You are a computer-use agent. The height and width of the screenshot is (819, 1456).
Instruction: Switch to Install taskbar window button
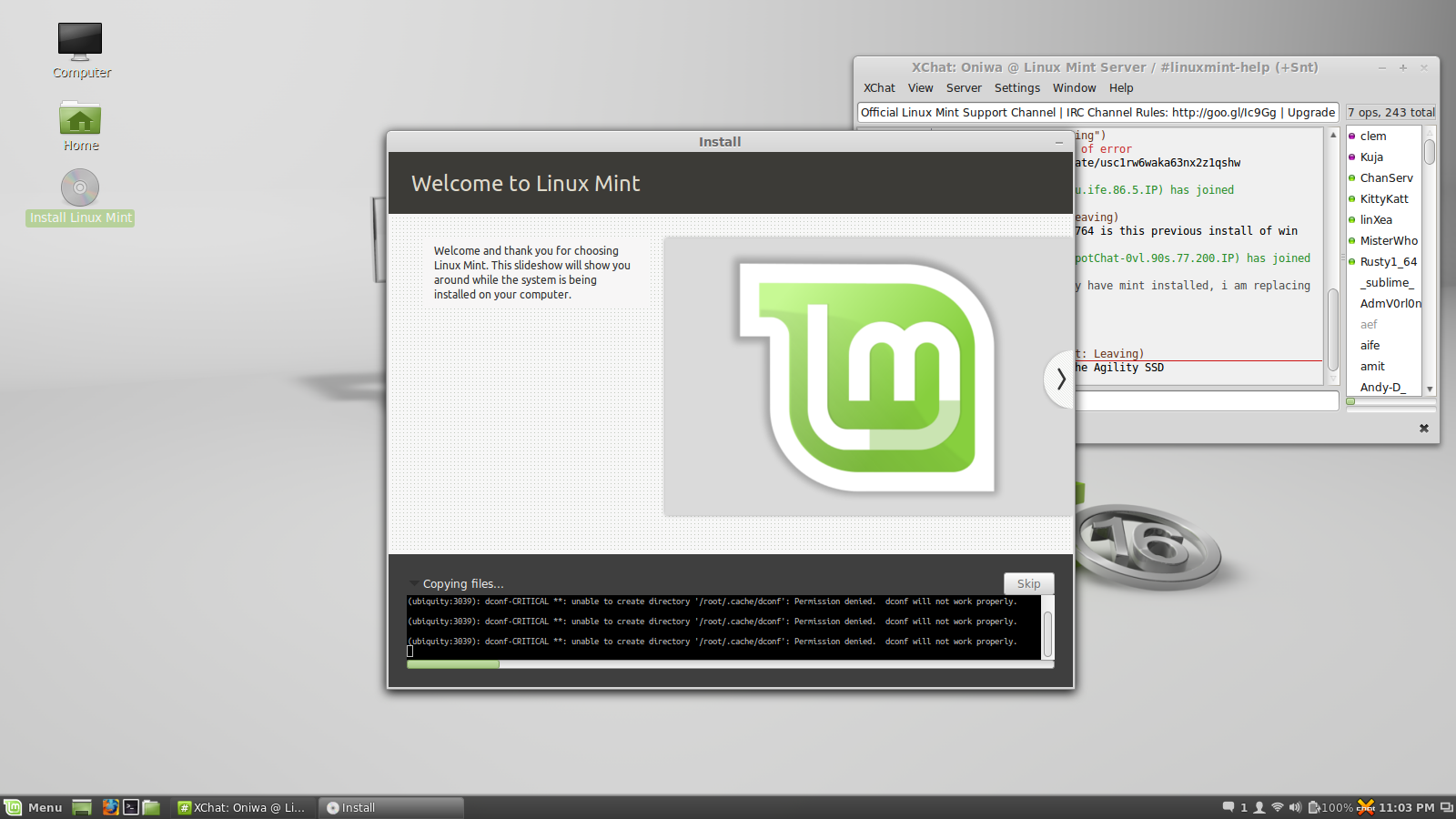[391, 807]
